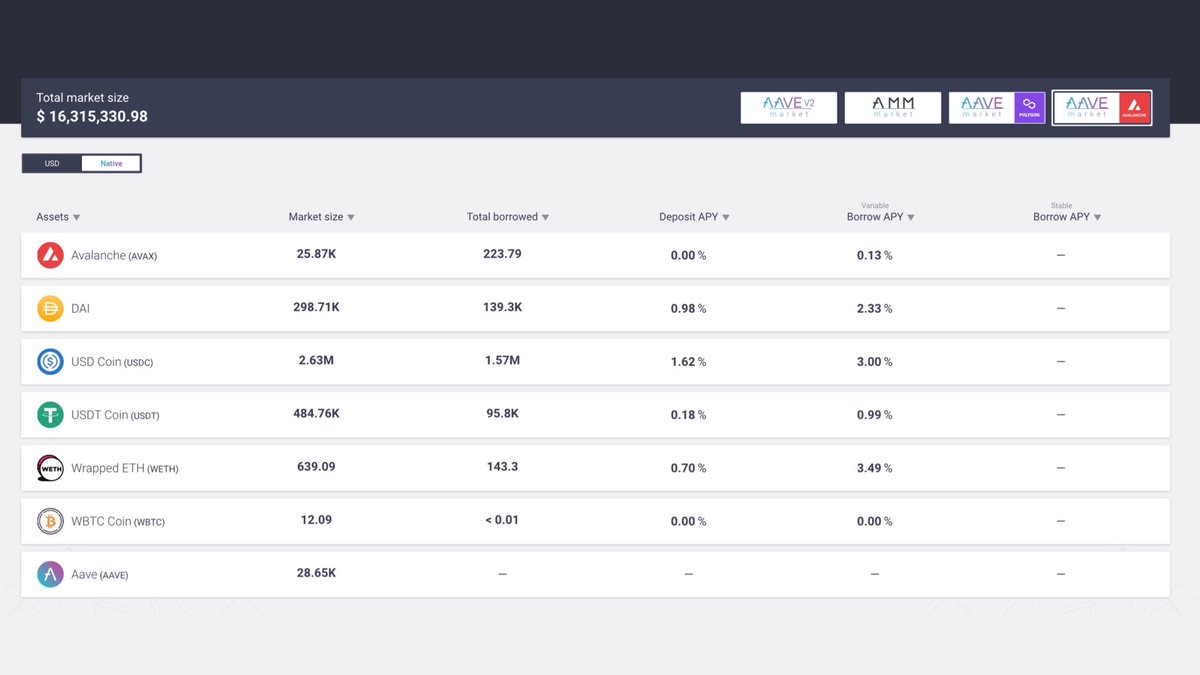1200x675 pixels.
Task: Select the AAVE Avalanche market tab
Action: coord(1102,108)
